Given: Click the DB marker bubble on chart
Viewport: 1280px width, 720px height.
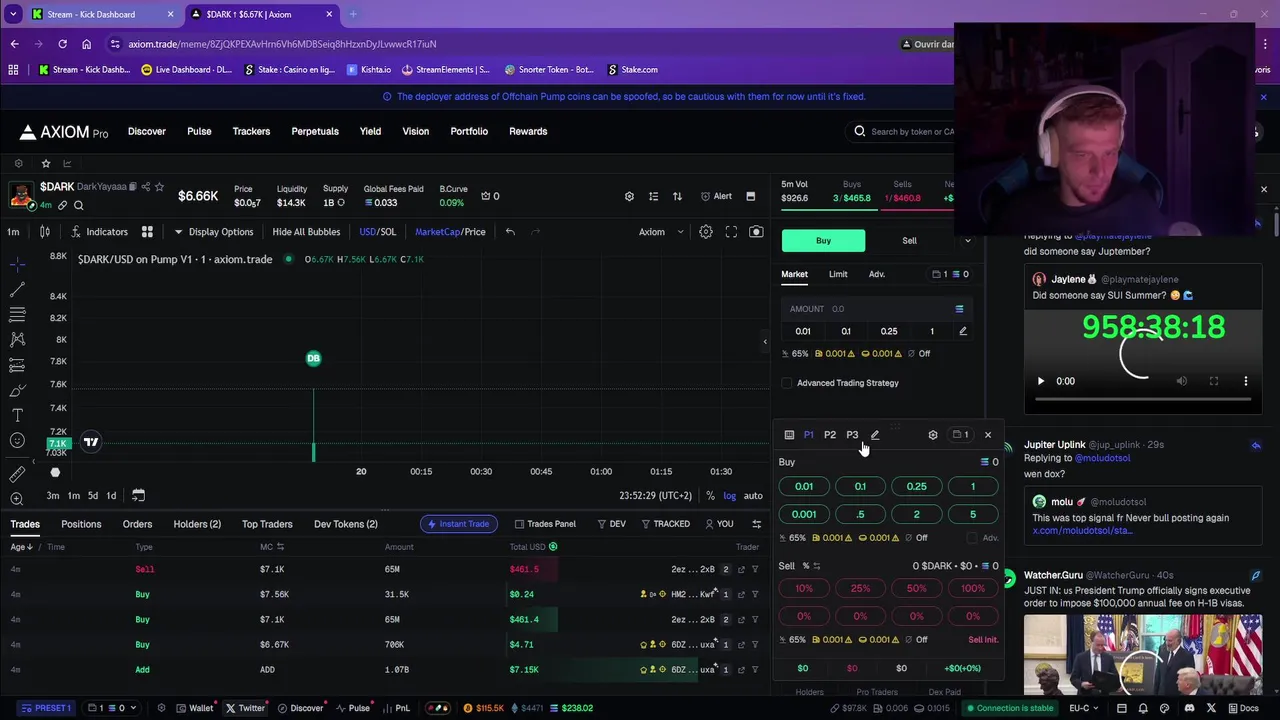Looking at the screenshot, I should point(313,358).
